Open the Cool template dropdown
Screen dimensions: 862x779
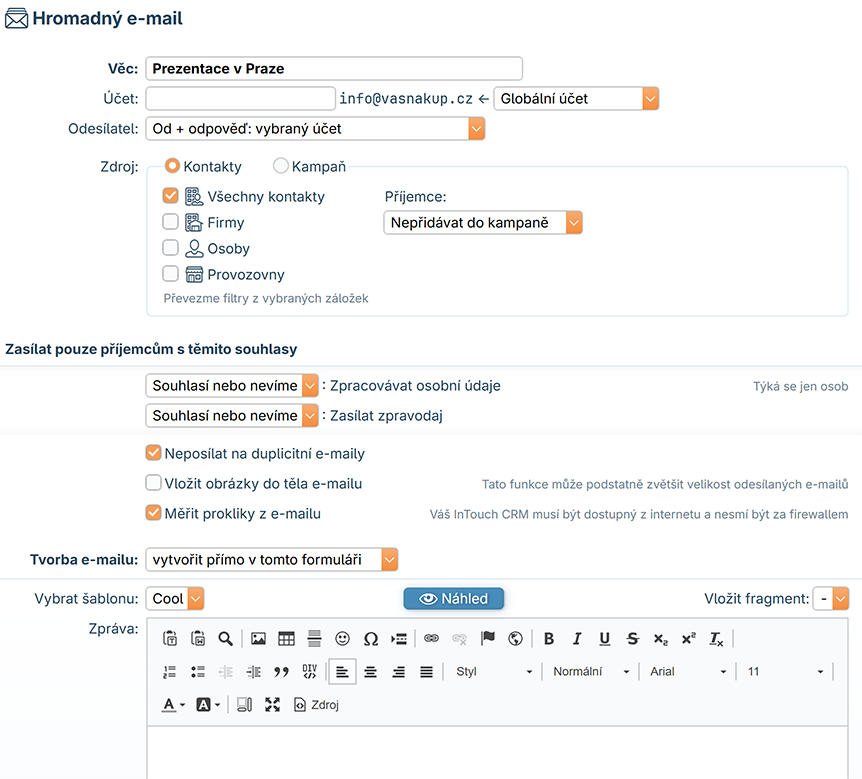pos(174,598)
